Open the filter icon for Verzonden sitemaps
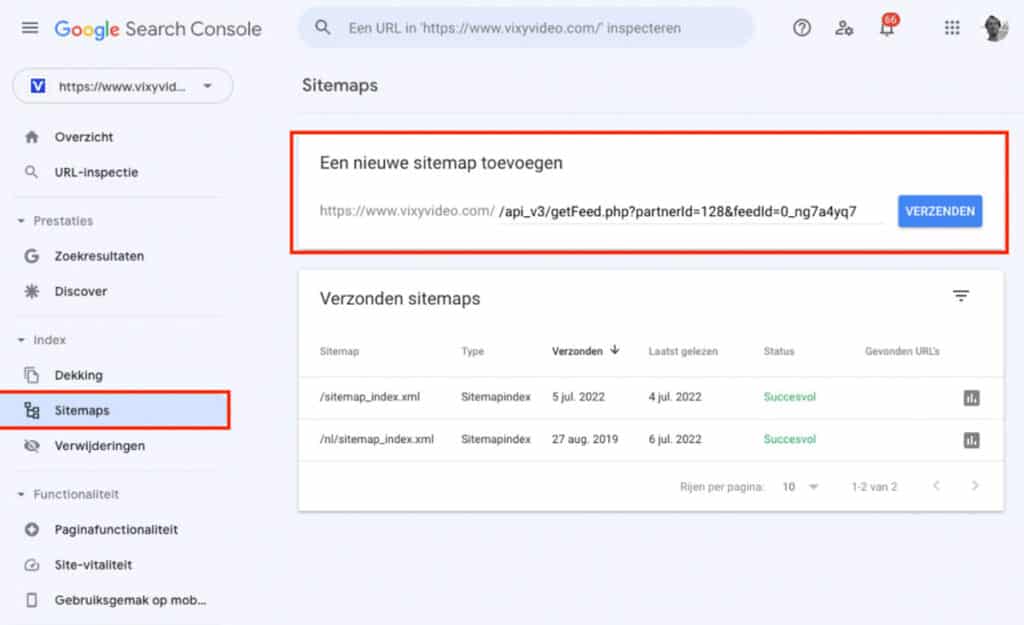Image resolution: width=1024 pixels, height=625 pixels. (961, 296)
